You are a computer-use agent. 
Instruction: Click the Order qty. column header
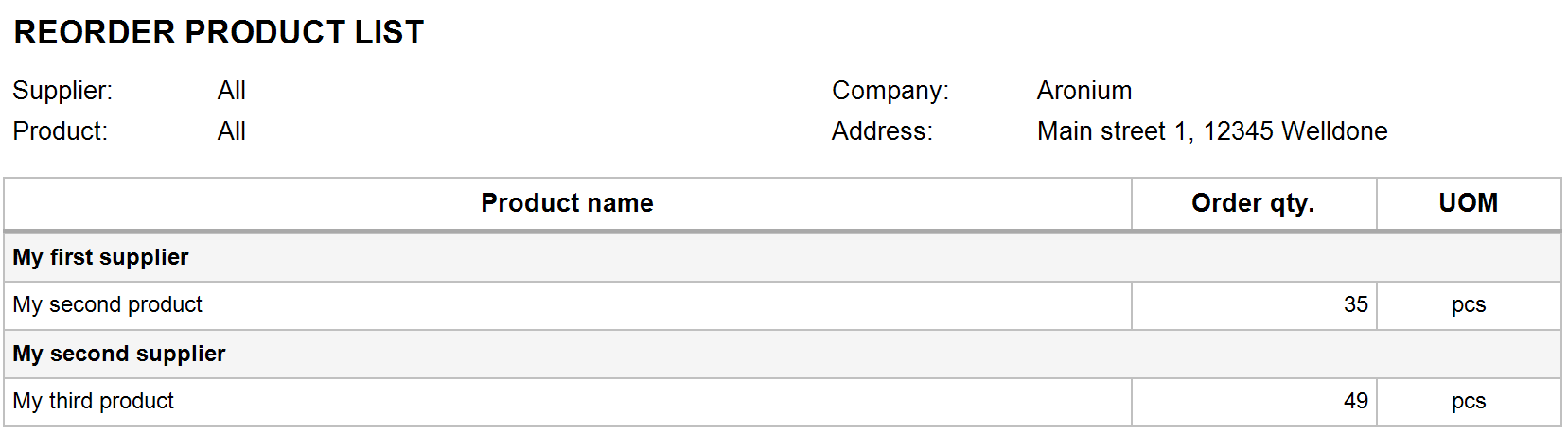coord(1254,203)
